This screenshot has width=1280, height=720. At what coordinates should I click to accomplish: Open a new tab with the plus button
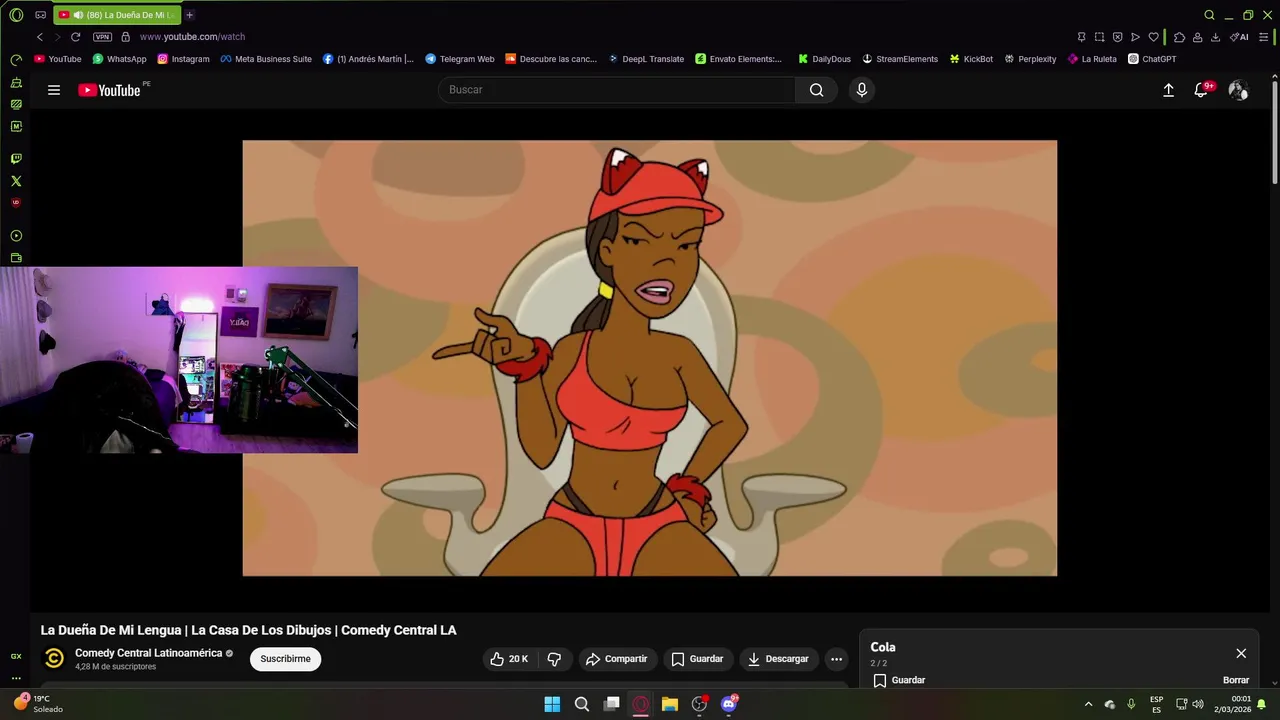point(189,15)
